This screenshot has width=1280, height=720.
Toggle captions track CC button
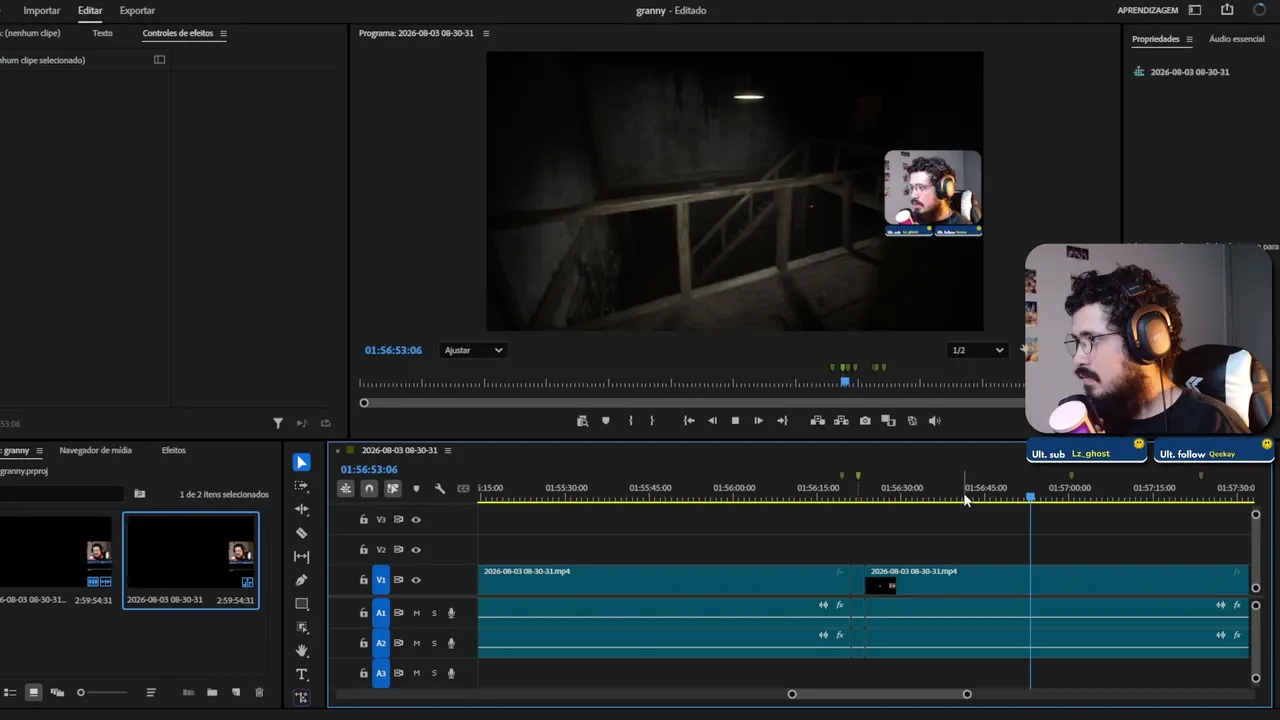pyautogui.click(x=463, y=488)
